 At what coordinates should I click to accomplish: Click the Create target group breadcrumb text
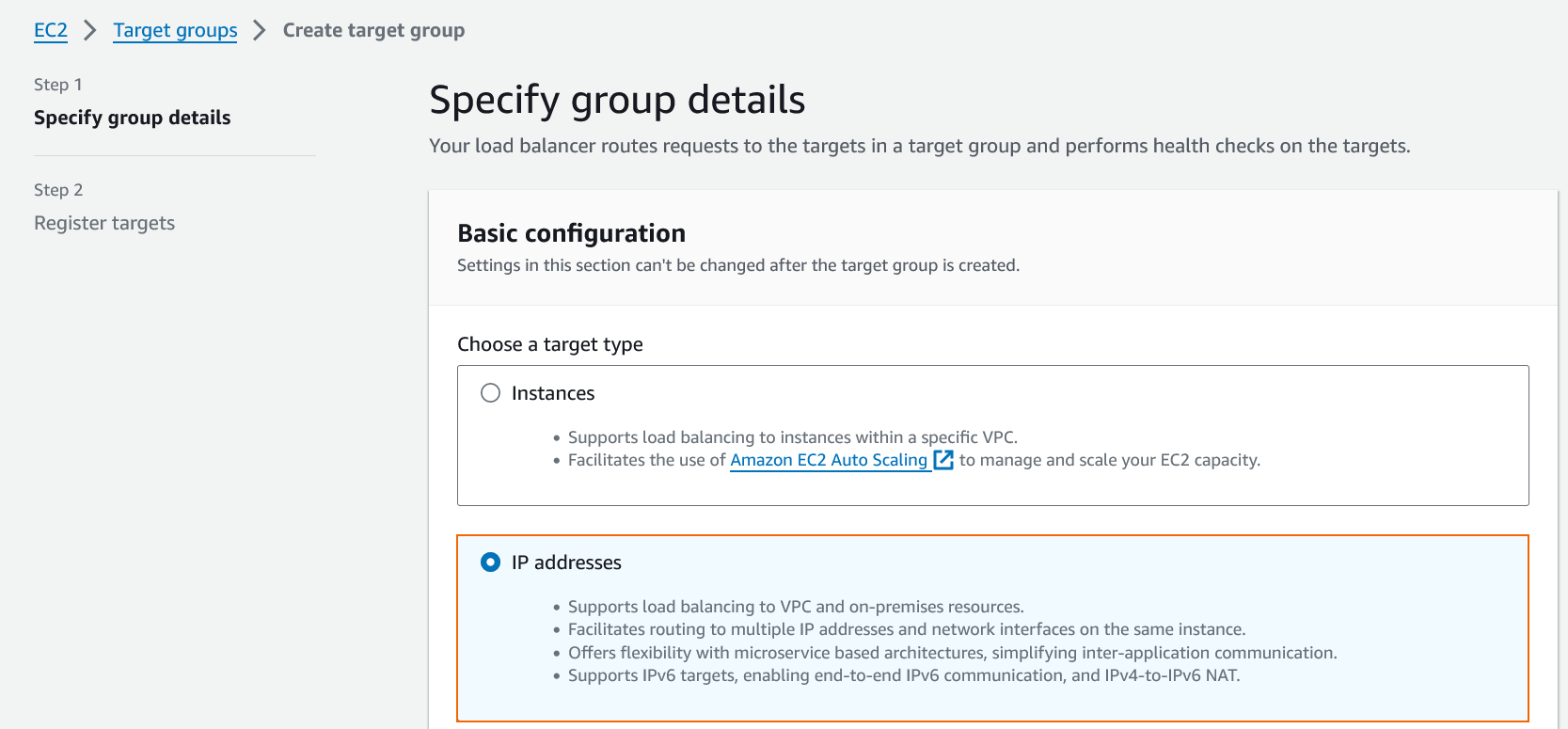pyautogui.click(x=373, y=30)
